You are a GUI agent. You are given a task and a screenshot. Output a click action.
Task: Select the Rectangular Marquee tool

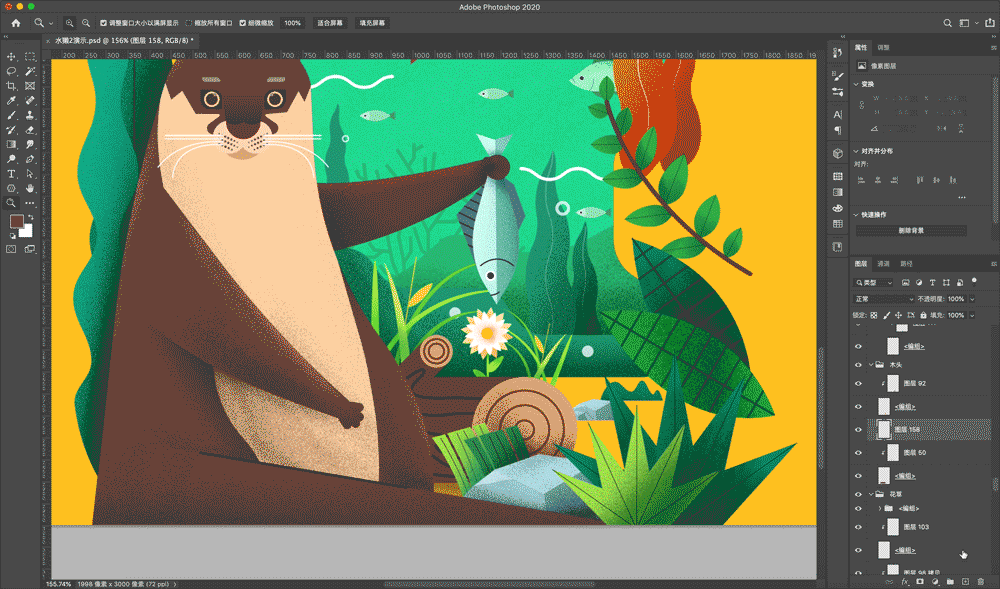pyautogui.click(x=29, y=57)
